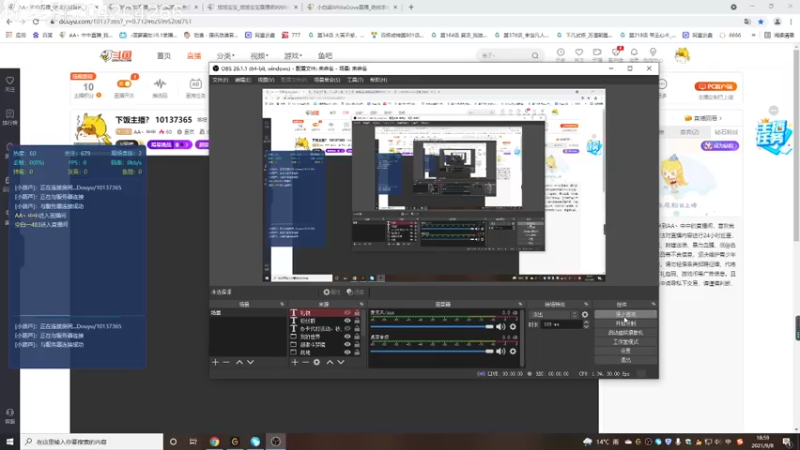Mute the second audio mixer channel
Image resolution: width=800 pixels, height=450 pixels.
[x=501, y=351]
